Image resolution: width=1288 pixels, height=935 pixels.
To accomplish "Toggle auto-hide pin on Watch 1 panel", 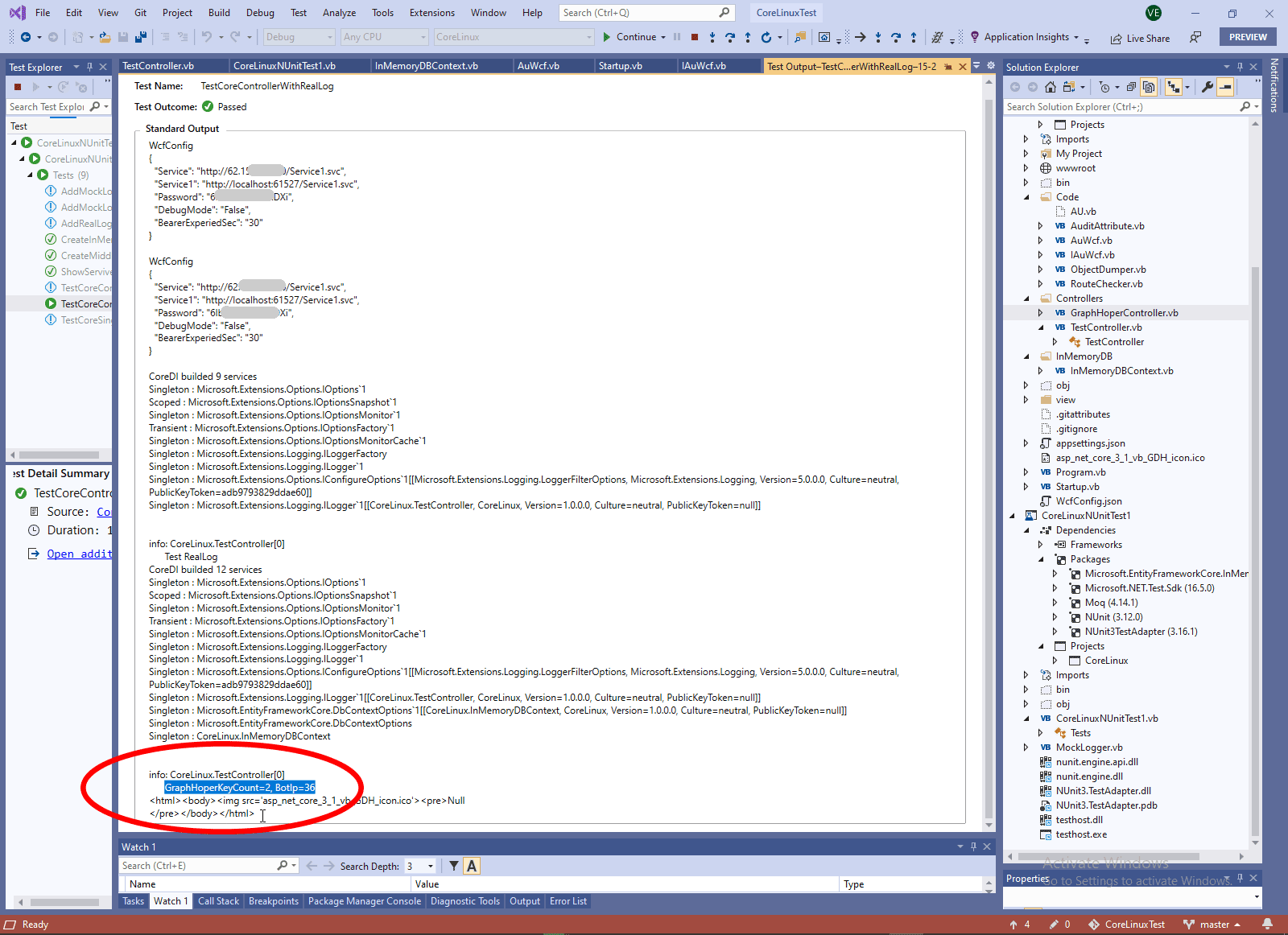I will pyautogui.click(x=973, y=846).
